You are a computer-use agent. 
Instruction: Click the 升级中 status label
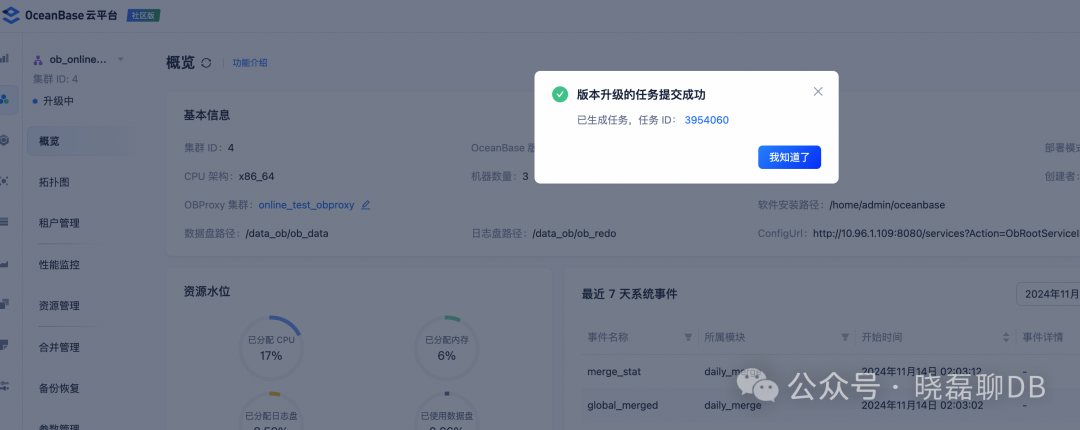(x=58, y=101)
